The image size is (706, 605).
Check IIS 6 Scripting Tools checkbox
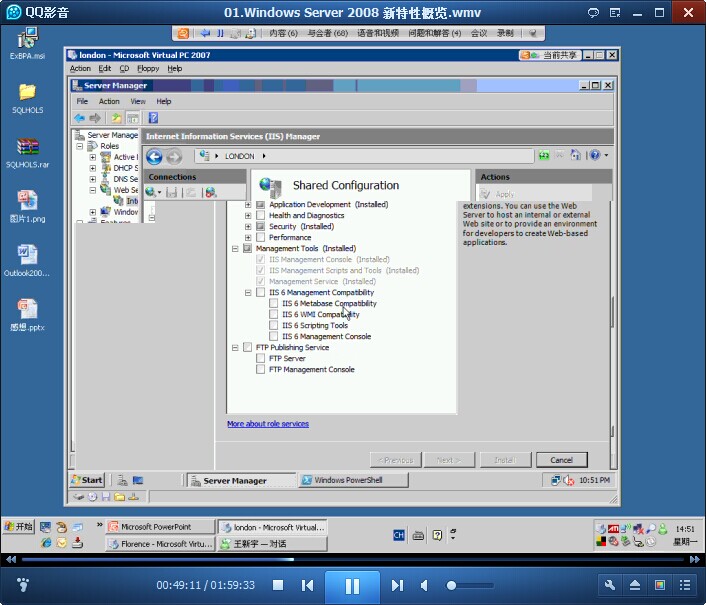click(x=273, y=325)
